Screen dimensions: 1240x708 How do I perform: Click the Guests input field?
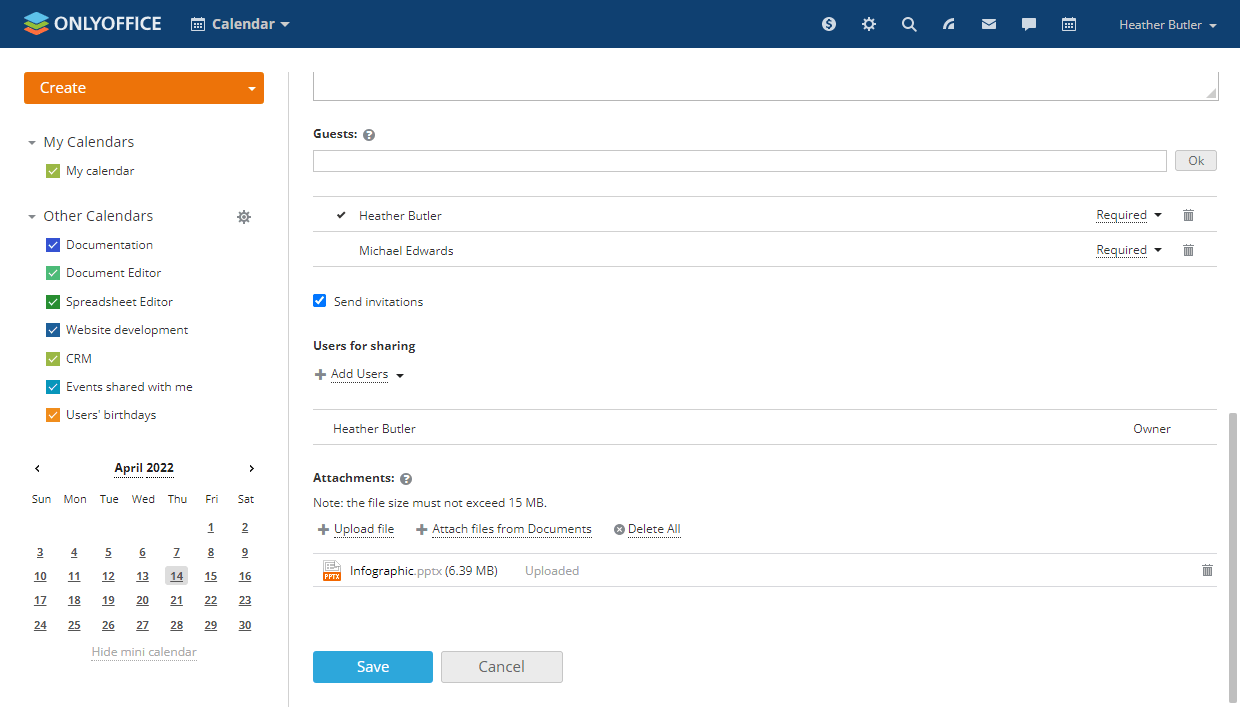[x=739, y=161]
